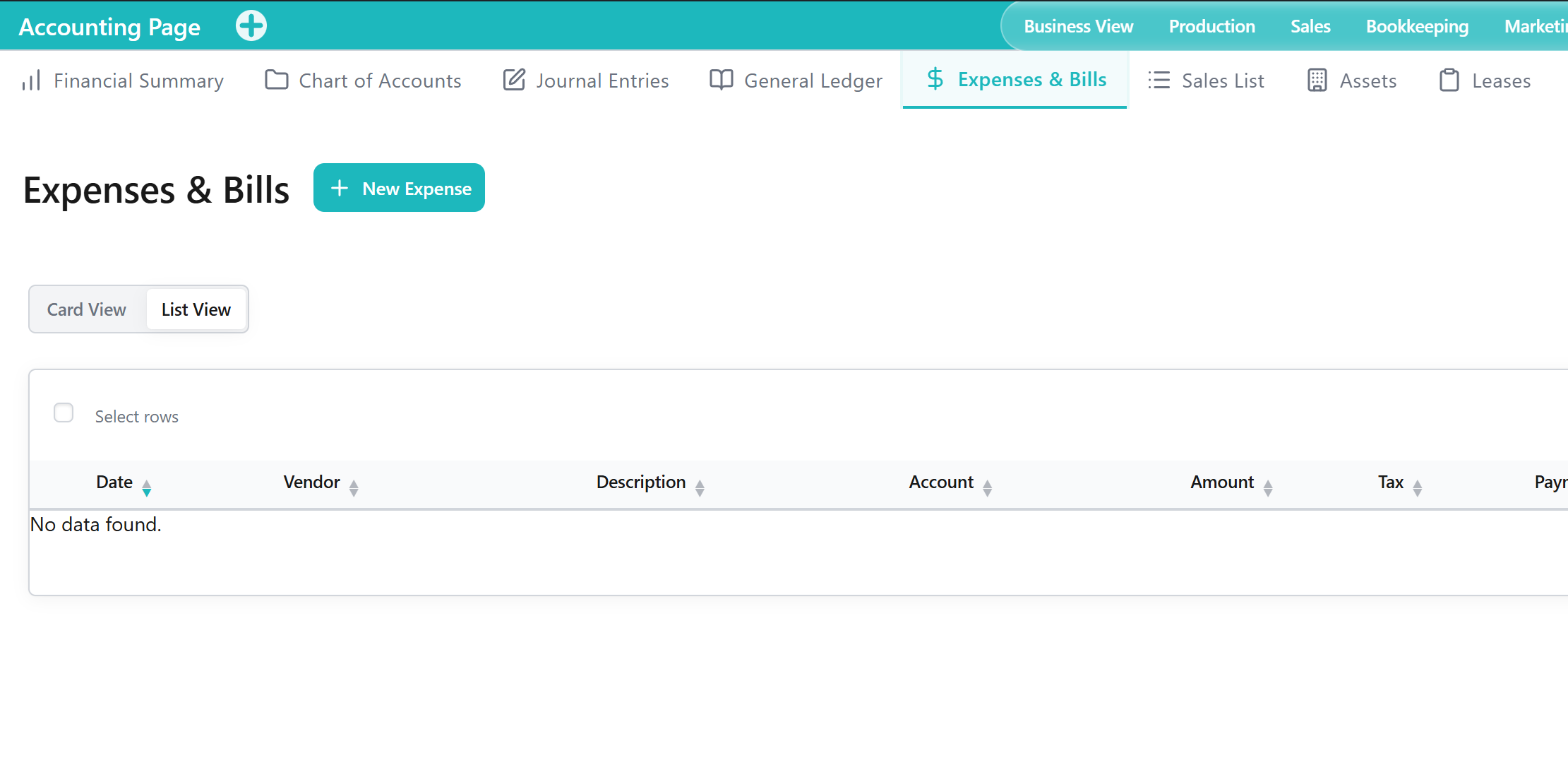Open the General Ledger tab
The width and height of the screenshot is (1568, 765).
point(796,81)
